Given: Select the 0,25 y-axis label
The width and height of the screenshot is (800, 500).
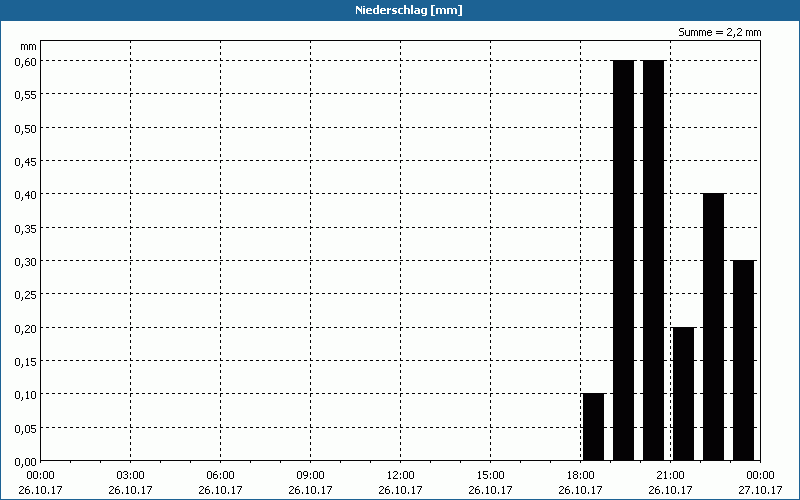Looking at the screenshot, I should click(25, 295).
